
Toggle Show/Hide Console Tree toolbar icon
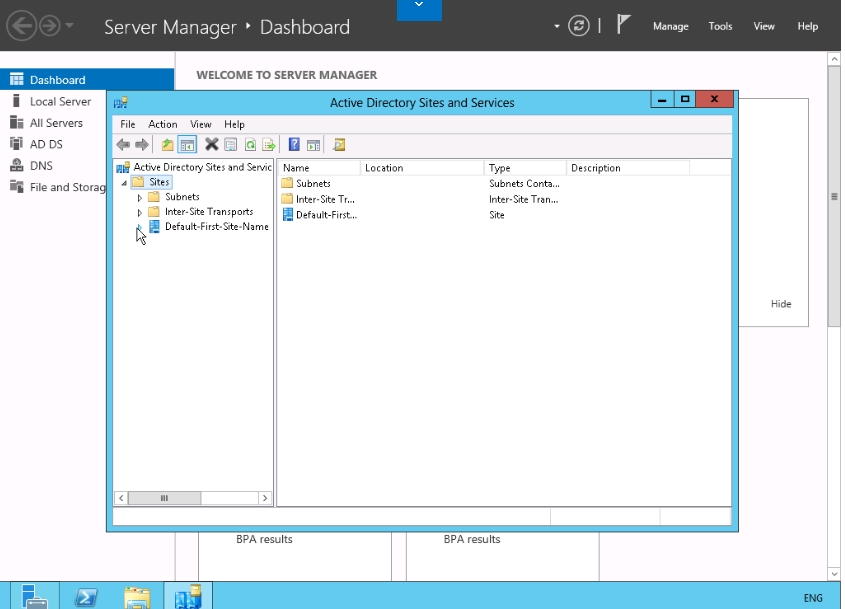coord(187,145)
